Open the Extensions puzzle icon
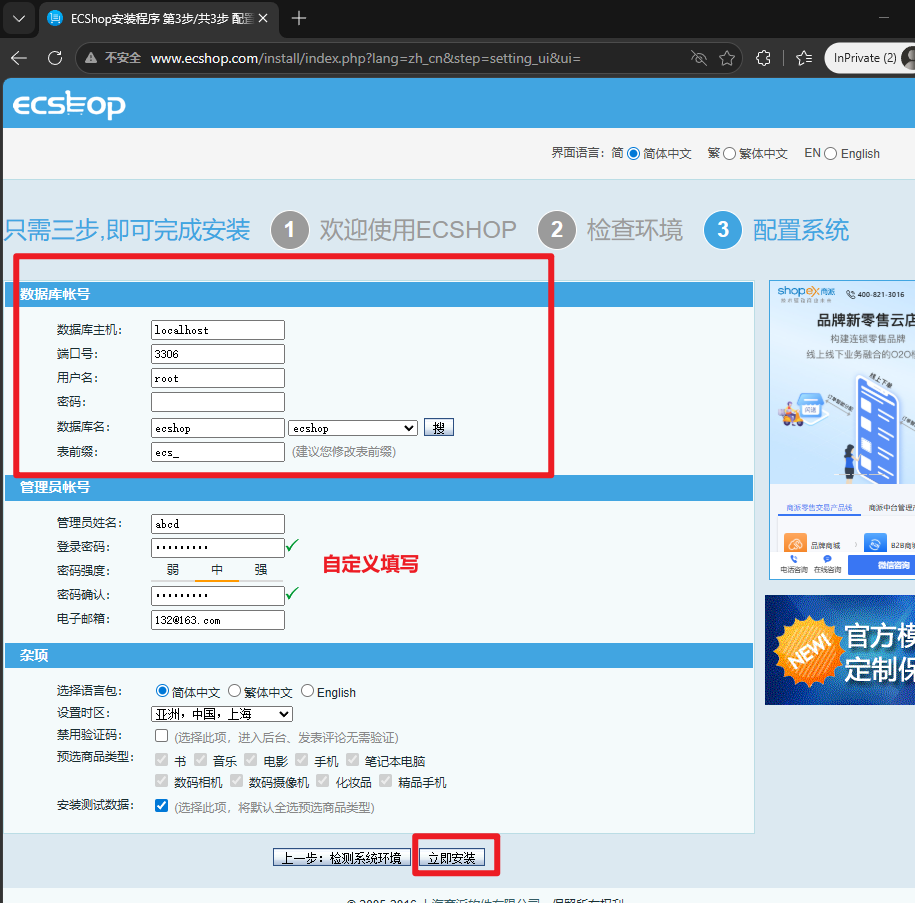The width and height of the screenshot is (915, 903). click(x=763, y=58)
